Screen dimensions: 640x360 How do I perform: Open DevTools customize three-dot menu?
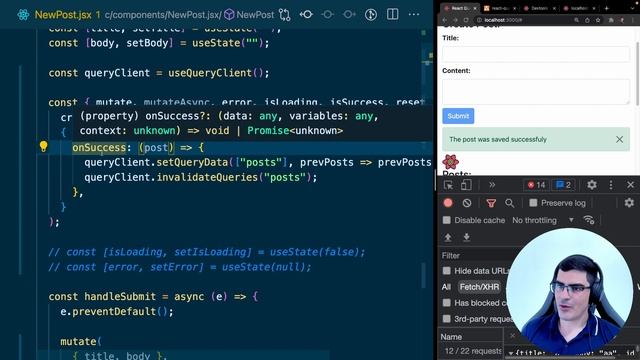point(611,185)
